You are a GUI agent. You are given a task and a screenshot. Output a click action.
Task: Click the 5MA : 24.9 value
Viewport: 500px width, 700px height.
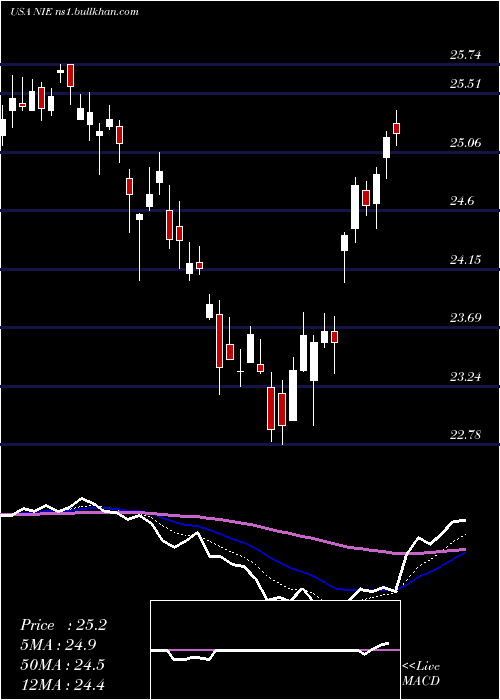[58, 645]
